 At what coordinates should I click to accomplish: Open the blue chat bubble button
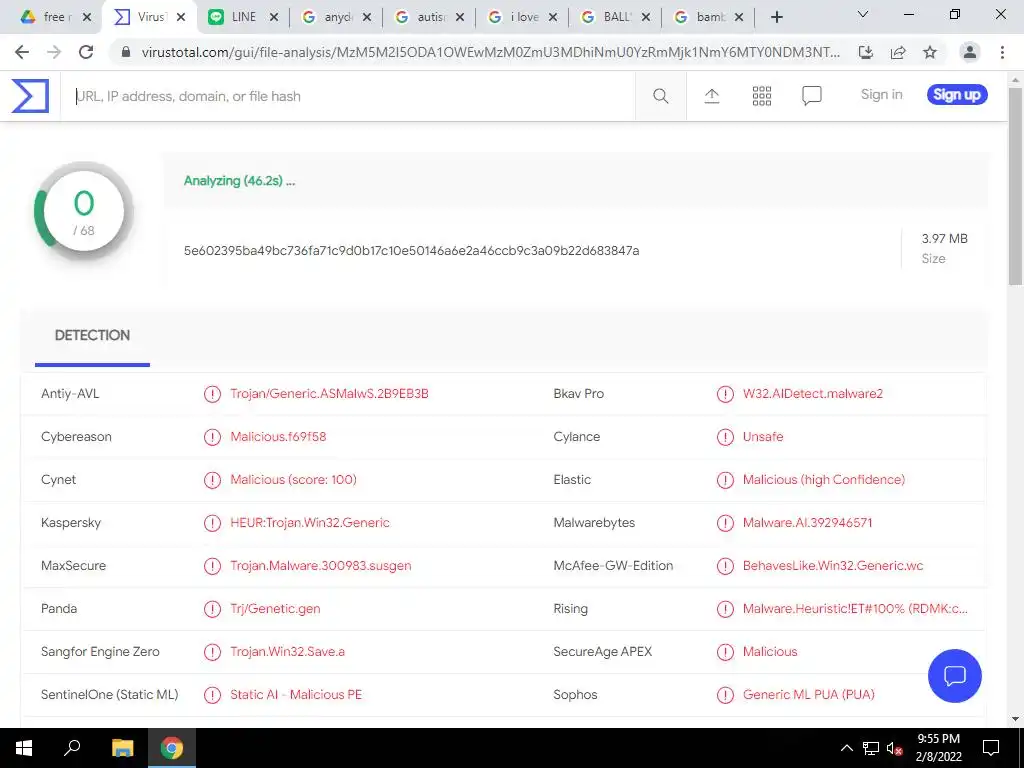954,676
